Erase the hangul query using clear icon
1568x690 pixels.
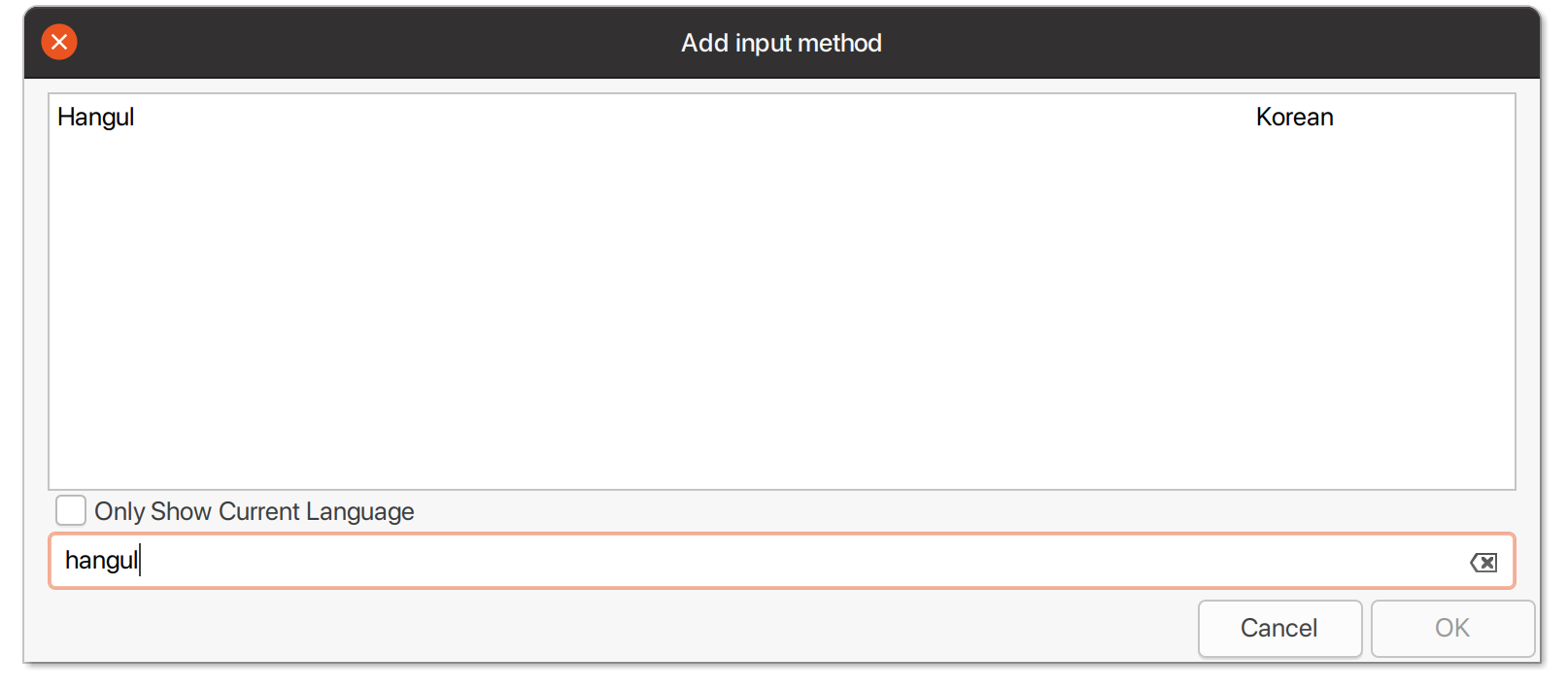tap(1483, 562)
